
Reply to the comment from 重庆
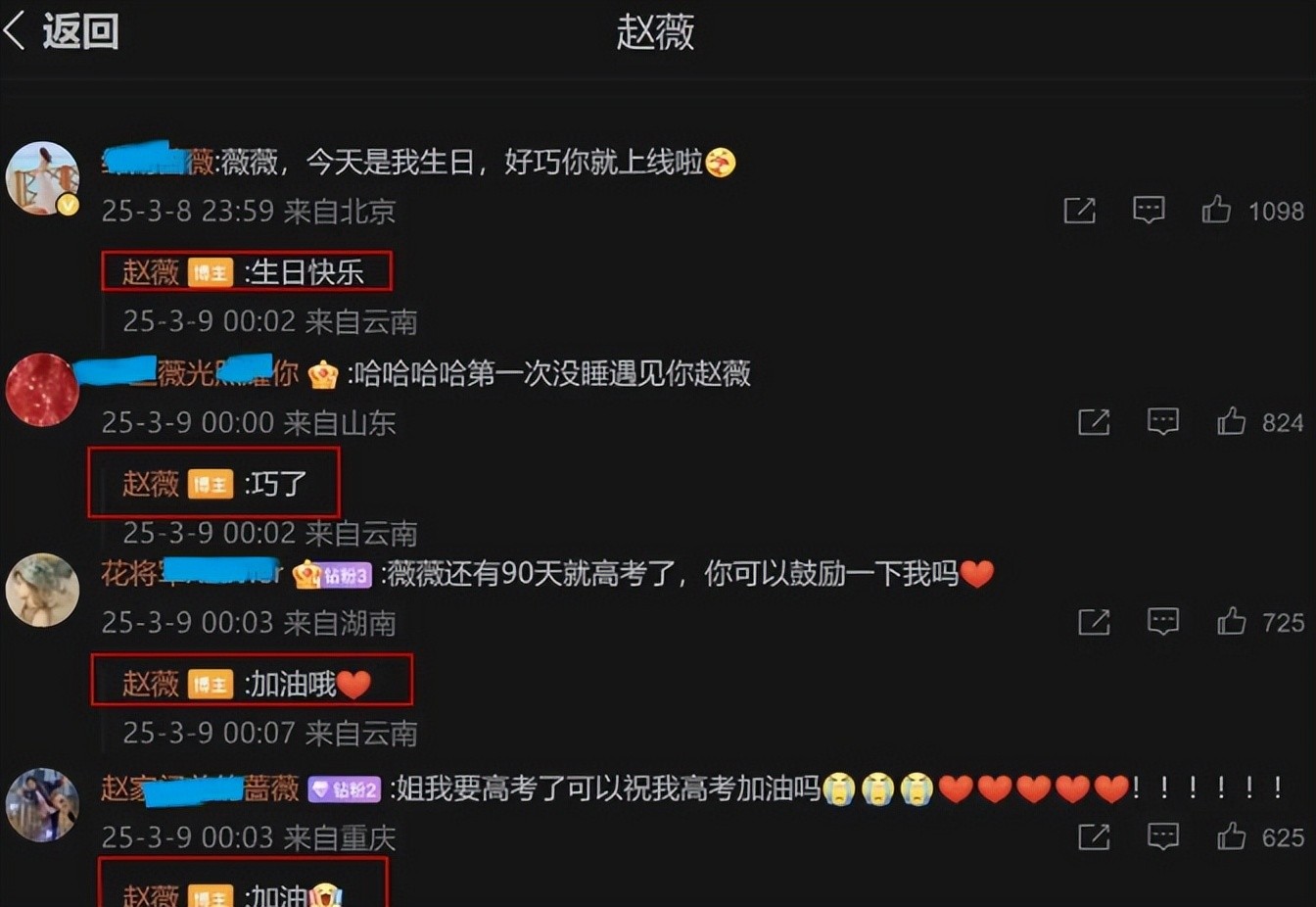(1163, 836)
